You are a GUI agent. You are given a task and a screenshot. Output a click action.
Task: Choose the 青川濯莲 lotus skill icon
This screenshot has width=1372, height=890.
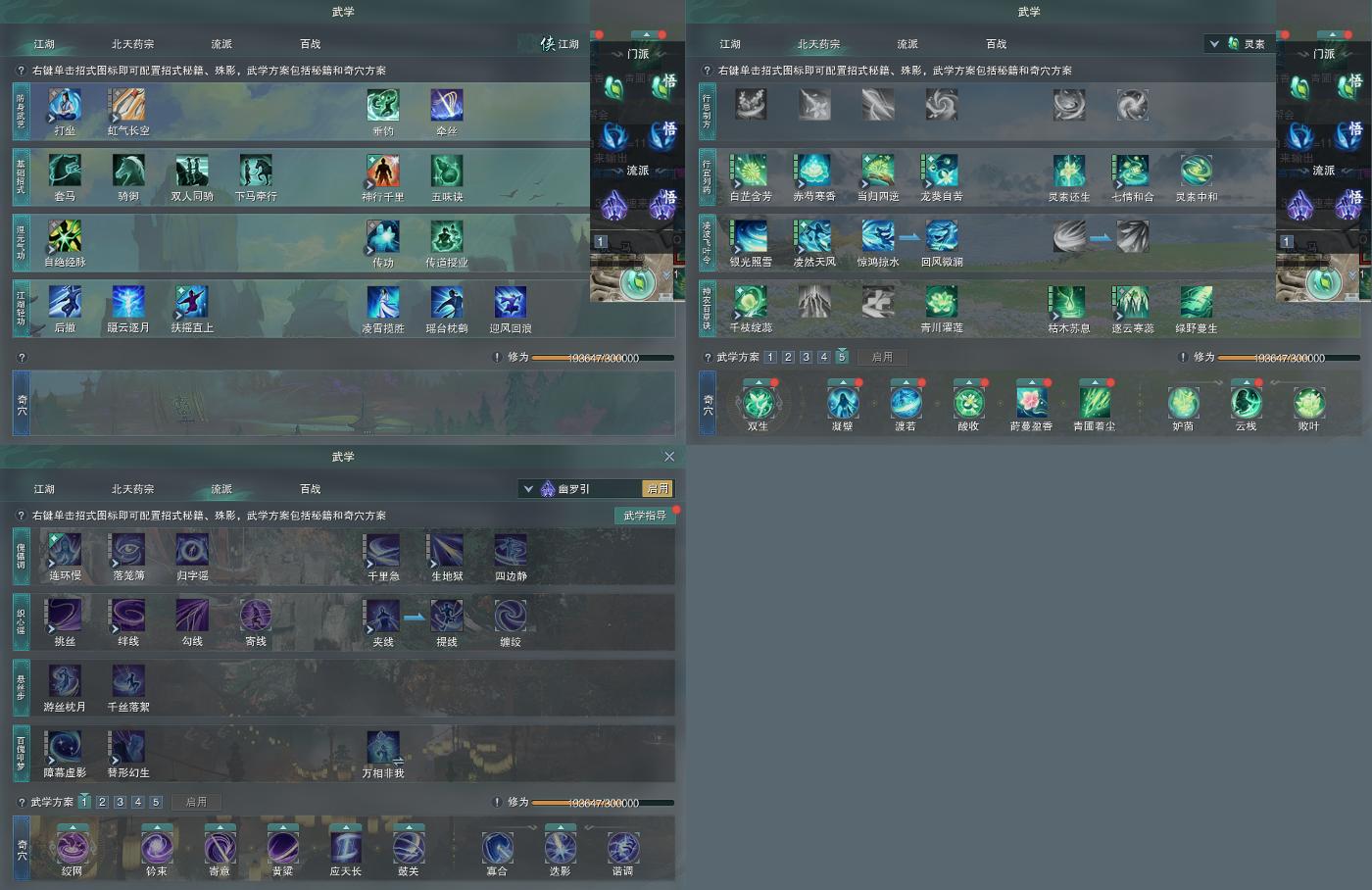tap(942, 302)
